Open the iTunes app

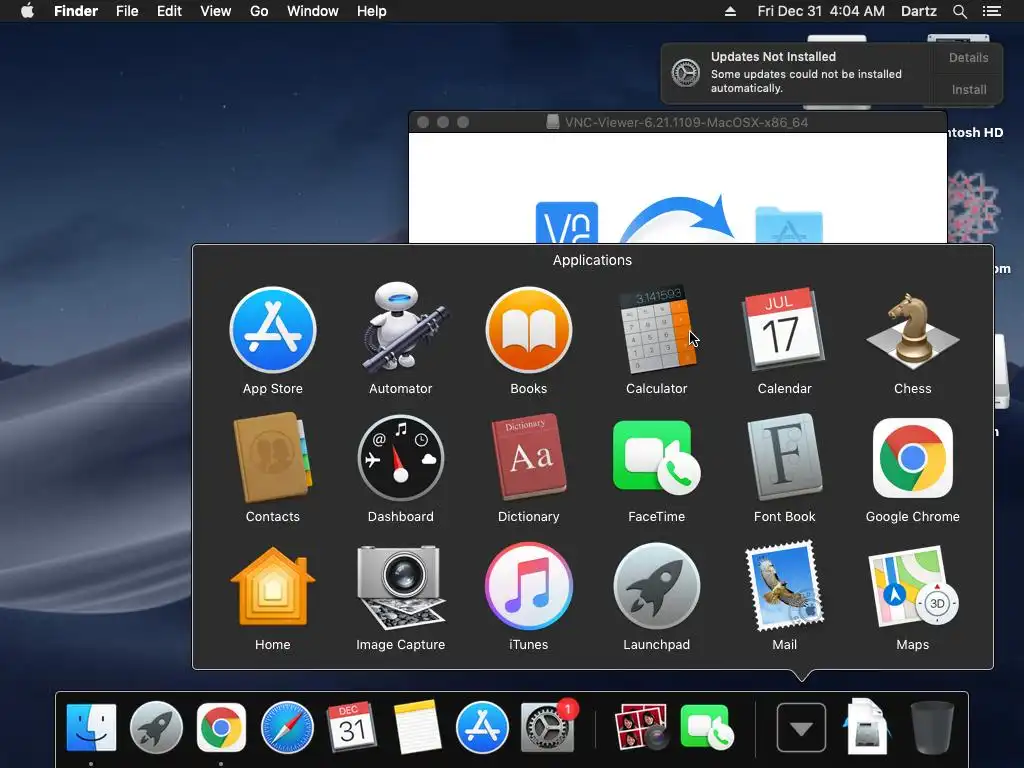pyautogui.click(x=529, y=586)
